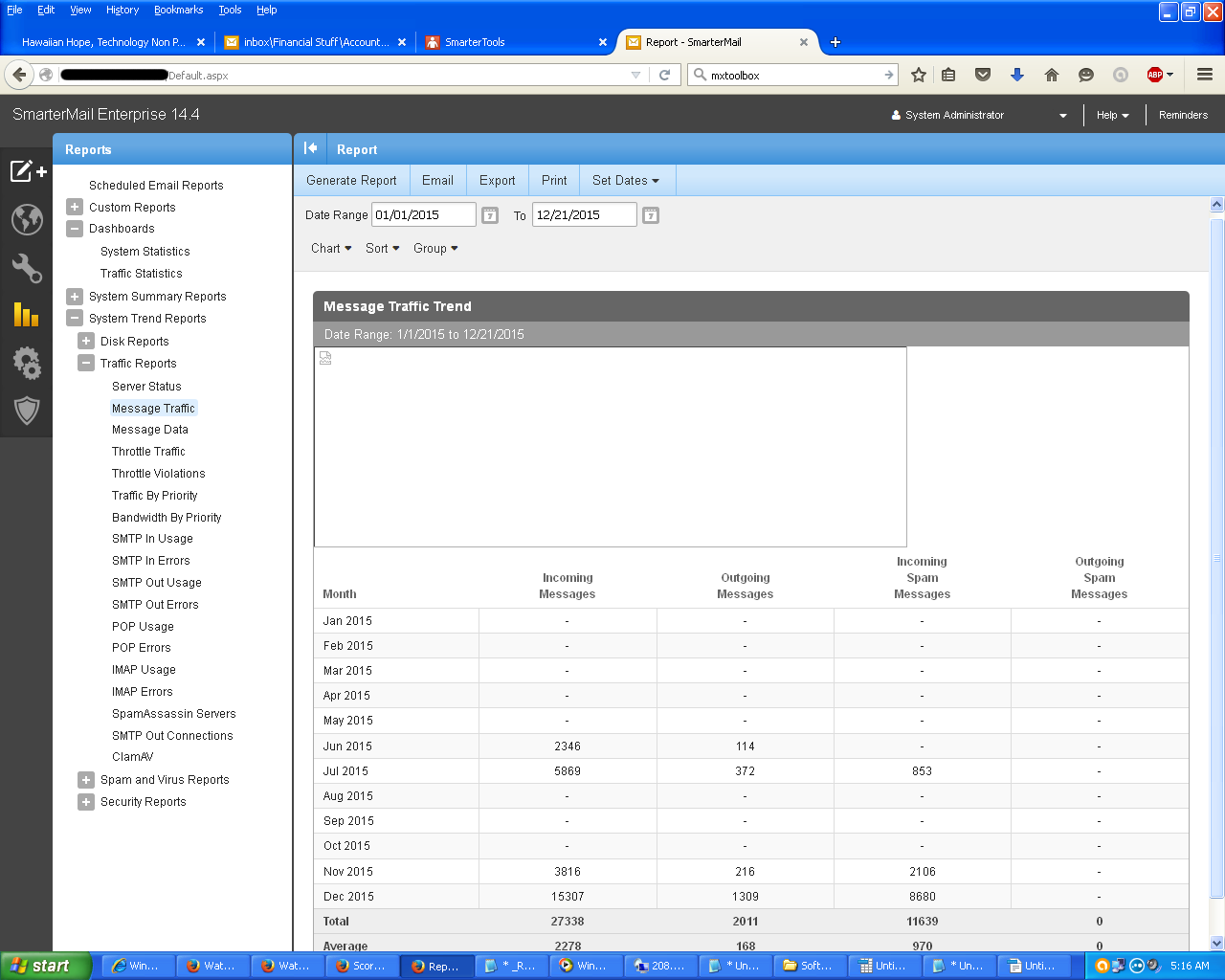This screenshot has height=980, width=1225.
Task: Click Generate Report button
Action: coord(351,180)
